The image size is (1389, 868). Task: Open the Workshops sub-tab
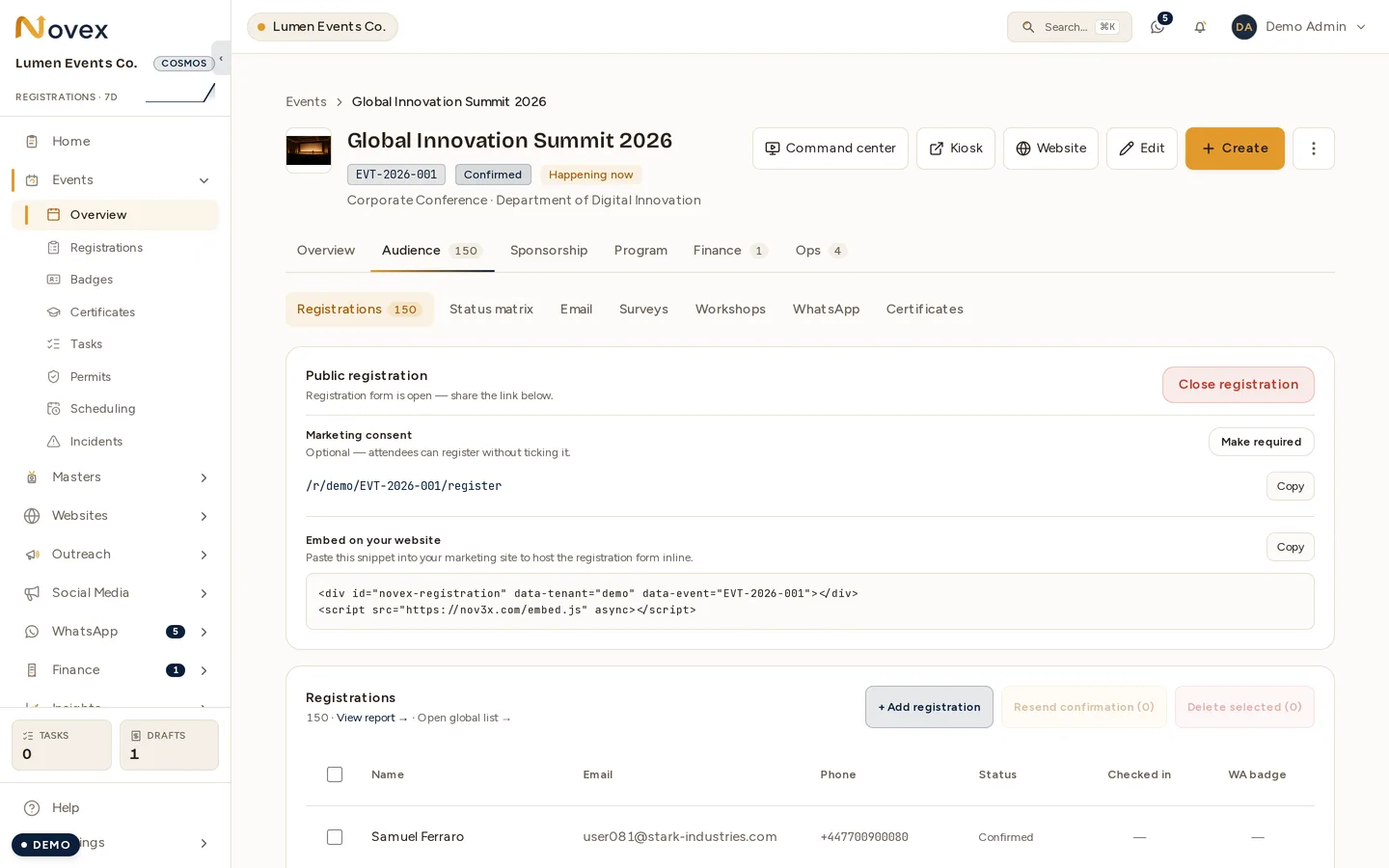click(x=730, y=310)
